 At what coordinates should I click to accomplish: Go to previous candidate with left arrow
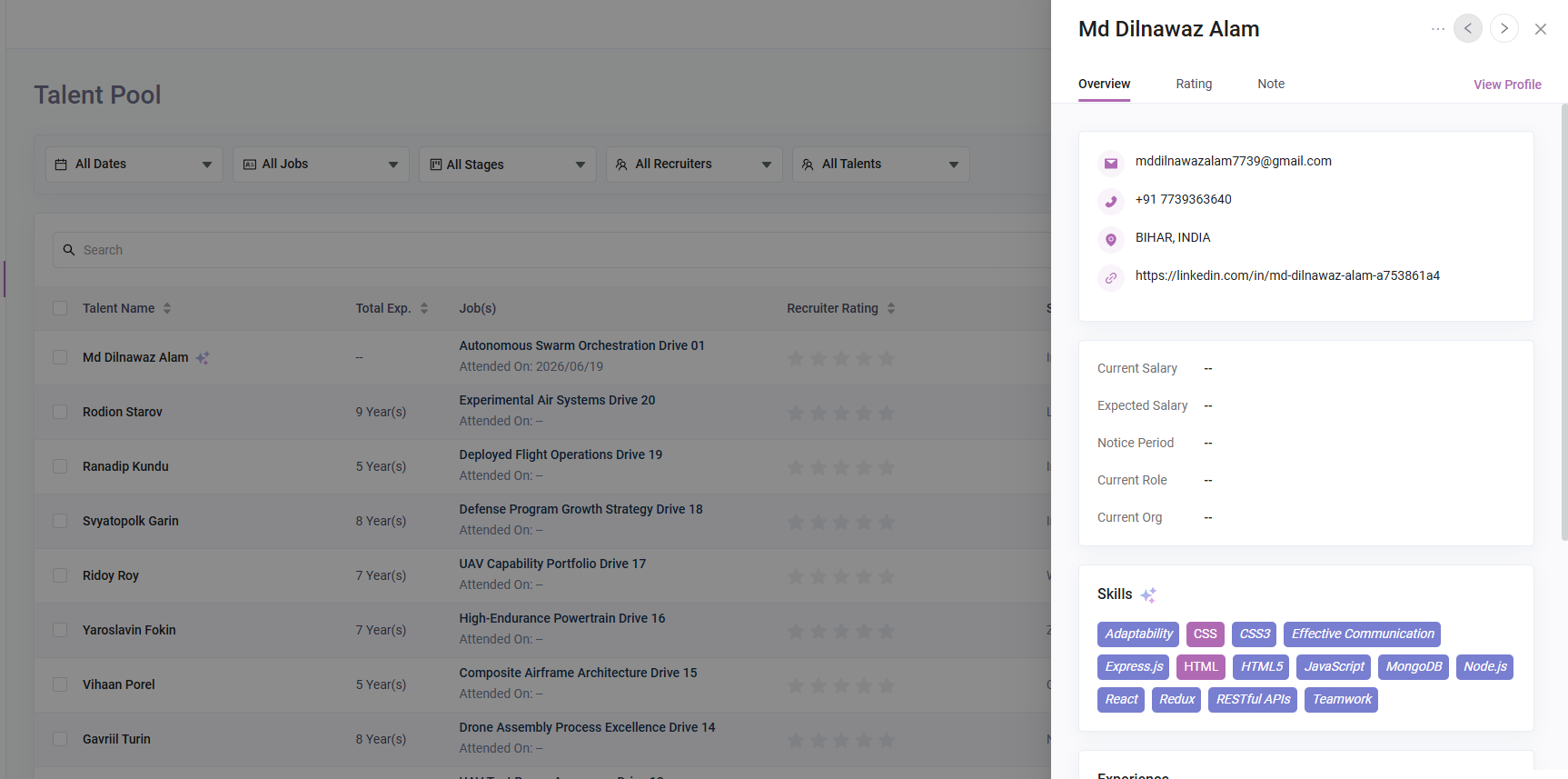pyautogui.click(x=1468, y=28)
